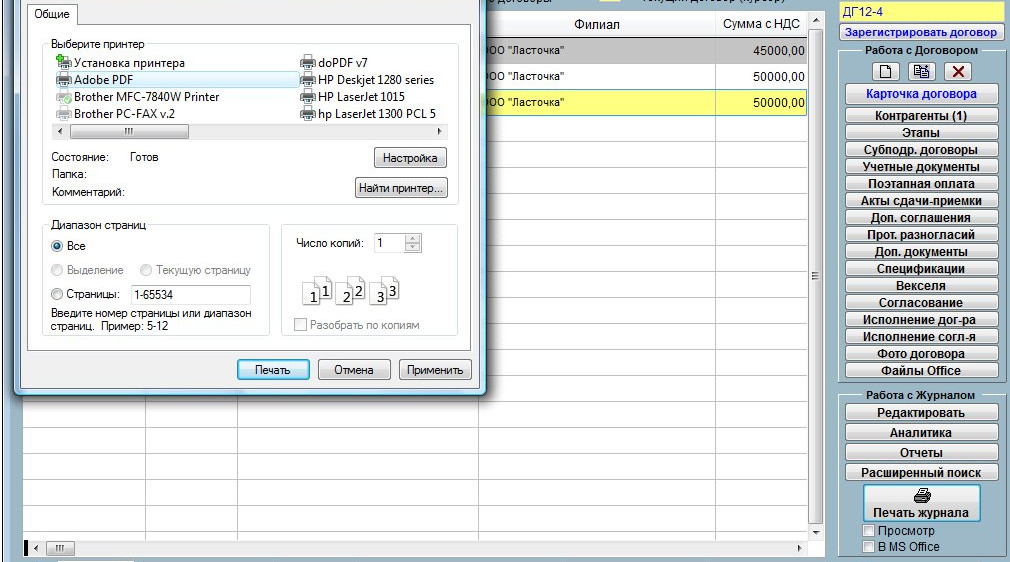Open Аналитика
Screen dimensions: 1010x562
921,433
